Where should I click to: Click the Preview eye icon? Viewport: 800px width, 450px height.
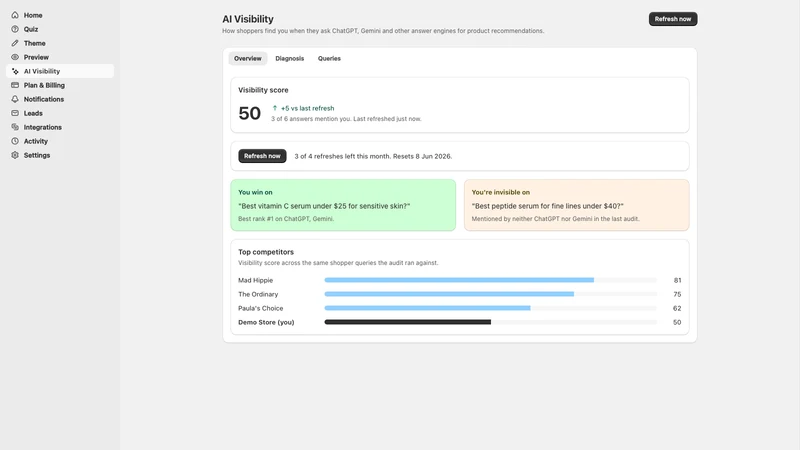pos(15,57)
